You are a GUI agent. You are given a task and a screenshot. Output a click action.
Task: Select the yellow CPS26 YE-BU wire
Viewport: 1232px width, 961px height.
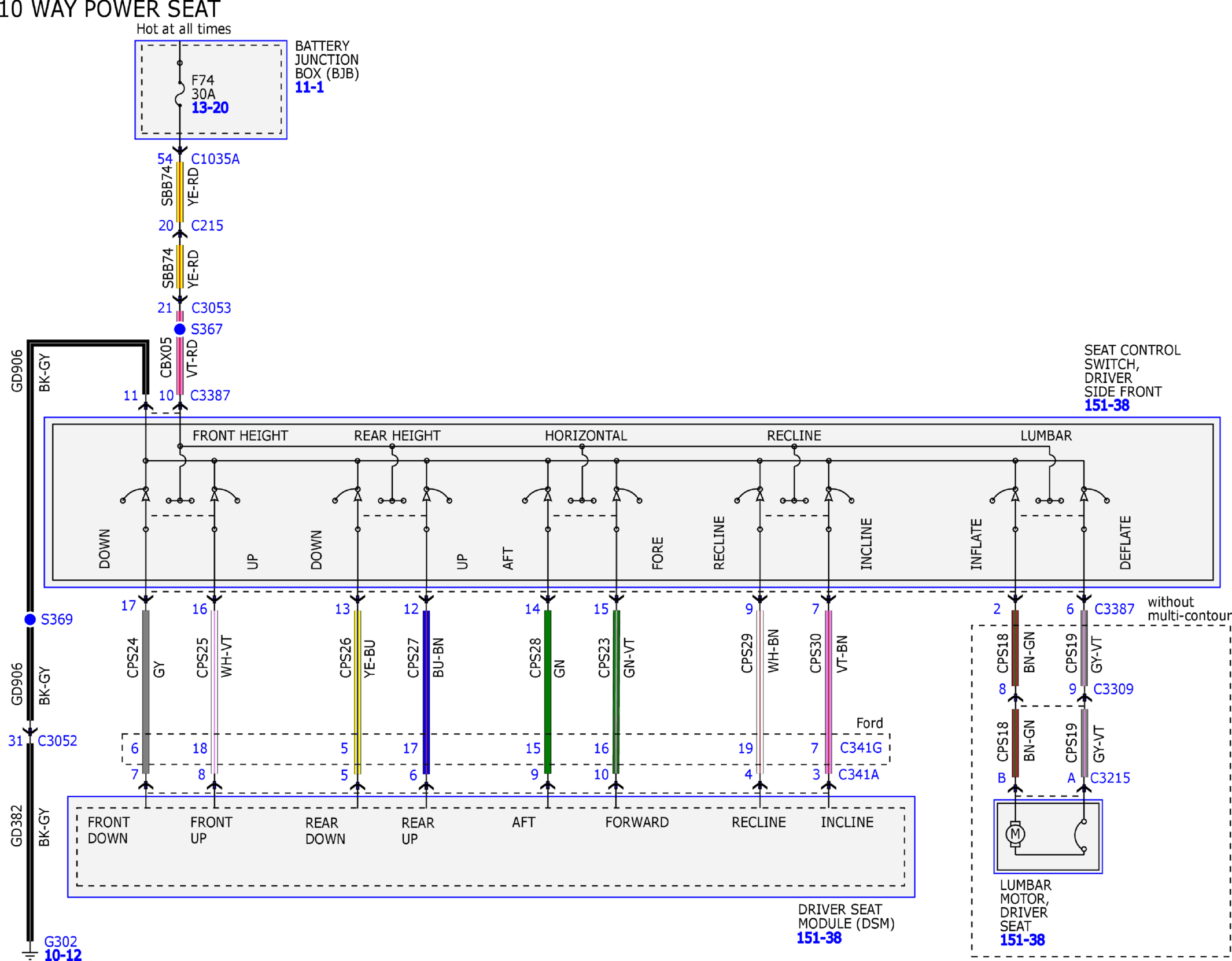click(357, 692)
